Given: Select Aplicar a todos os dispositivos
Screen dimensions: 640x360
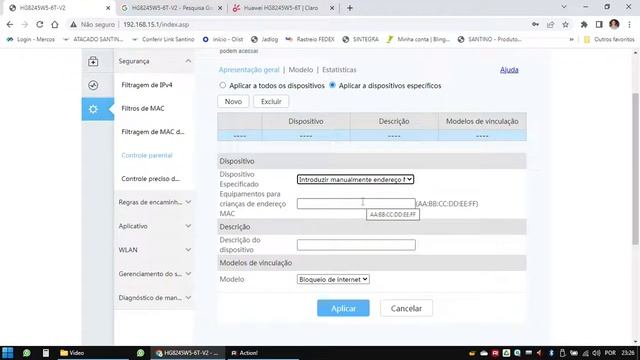Looking at the screenshot, I should (222, 85).
